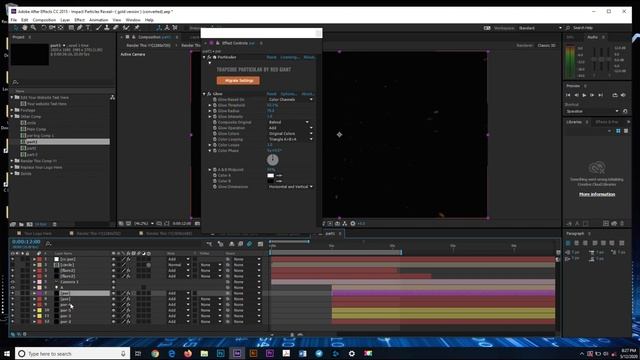Open Photoshop from the taskbar
The width and height of the screenshot is (640, 360).
[220, 353]
